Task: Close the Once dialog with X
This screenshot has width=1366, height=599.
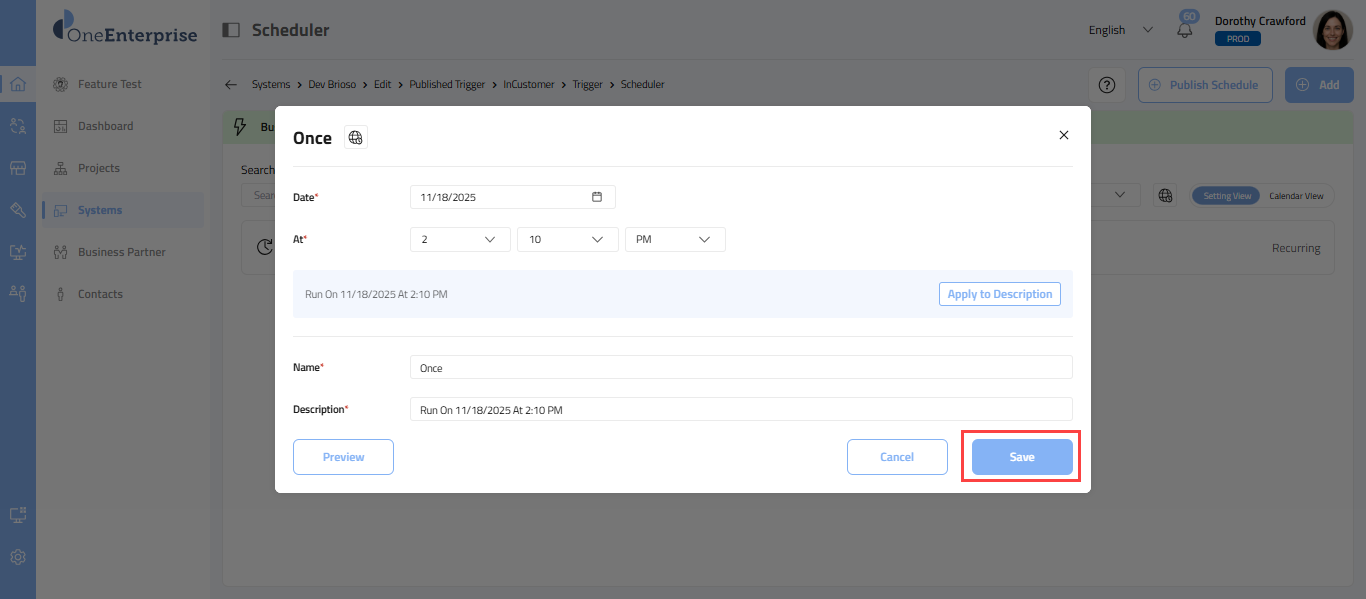Action: pyautogui.click(x=1064, y=135)
